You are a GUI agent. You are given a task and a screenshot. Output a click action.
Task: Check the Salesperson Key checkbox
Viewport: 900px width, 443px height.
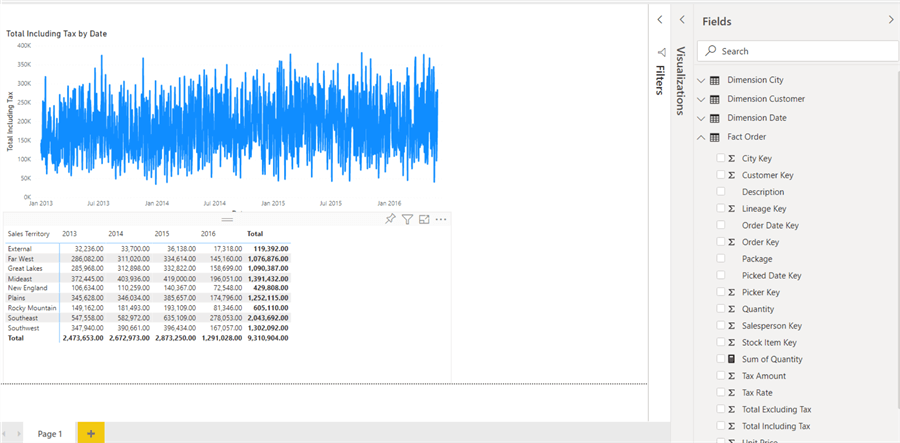720,325
